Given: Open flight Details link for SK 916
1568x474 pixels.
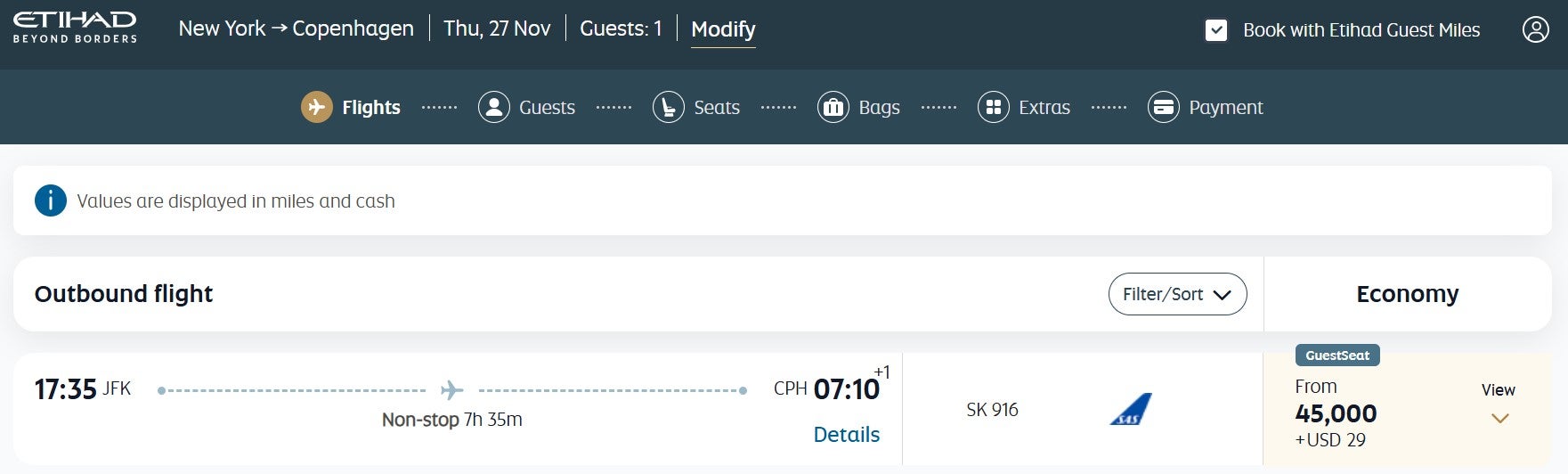Looking at the screenshot, I should click(846, 435).
